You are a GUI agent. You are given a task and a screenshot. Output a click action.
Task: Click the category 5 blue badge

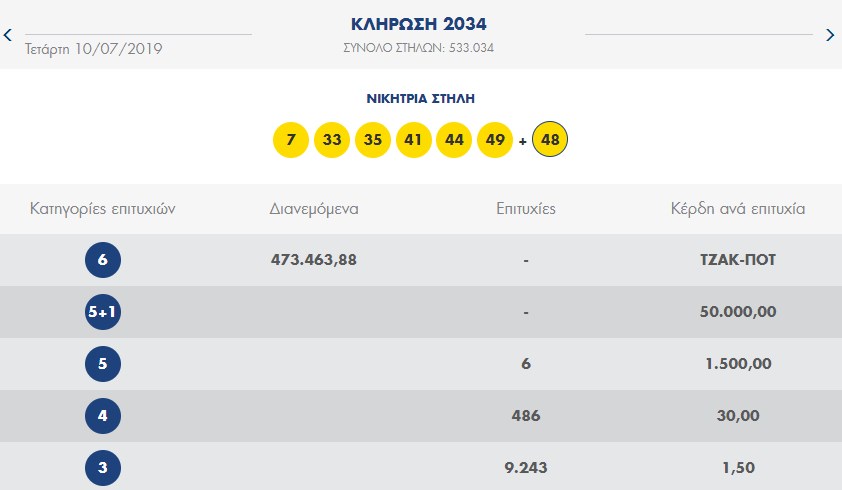103,364
